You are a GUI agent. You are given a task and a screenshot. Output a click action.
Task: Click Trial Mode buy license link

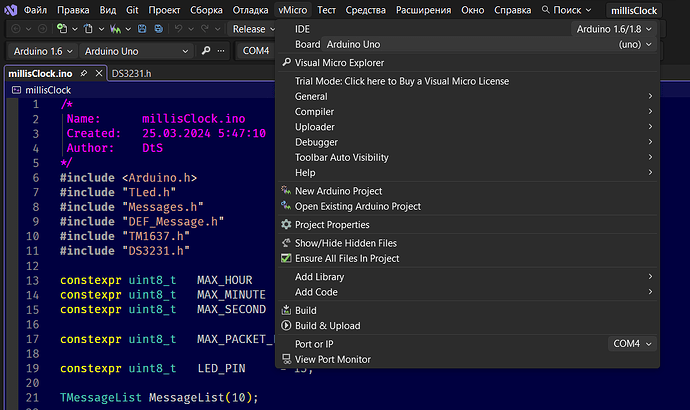pos(401,81)
